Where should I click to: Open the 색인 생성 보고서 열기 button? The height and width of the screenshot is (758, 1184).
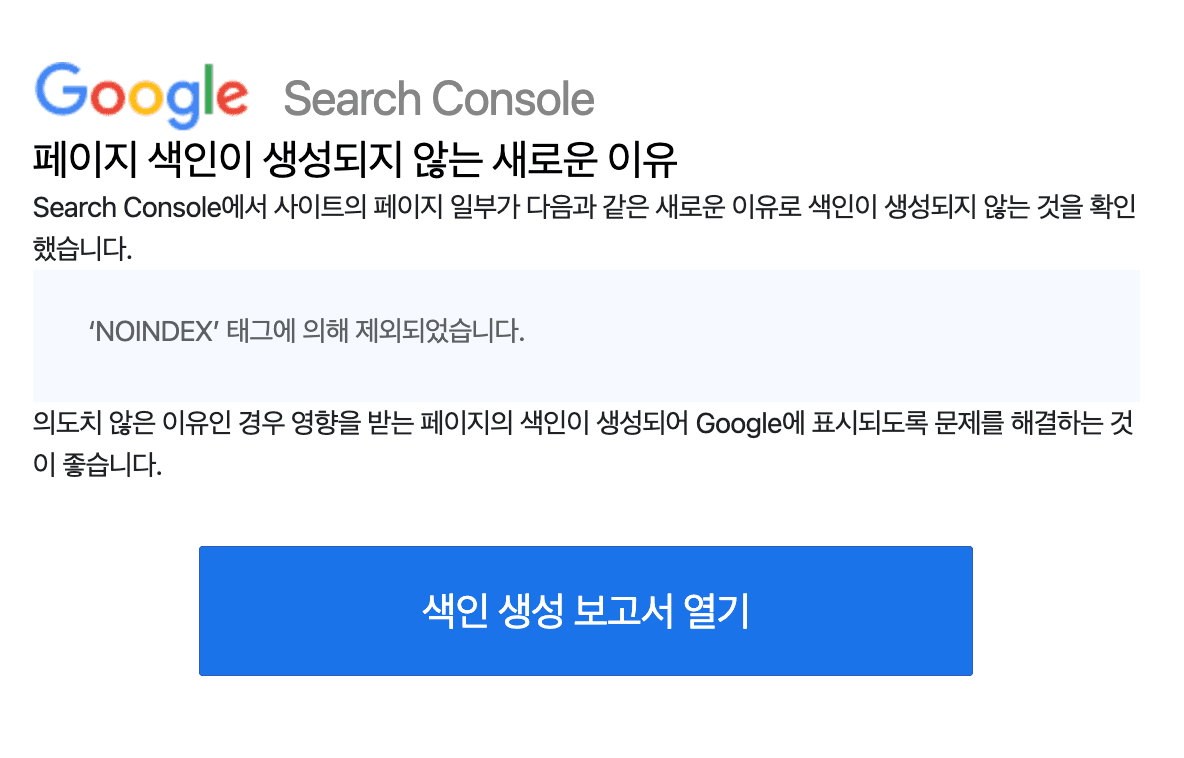click(585, 611)
